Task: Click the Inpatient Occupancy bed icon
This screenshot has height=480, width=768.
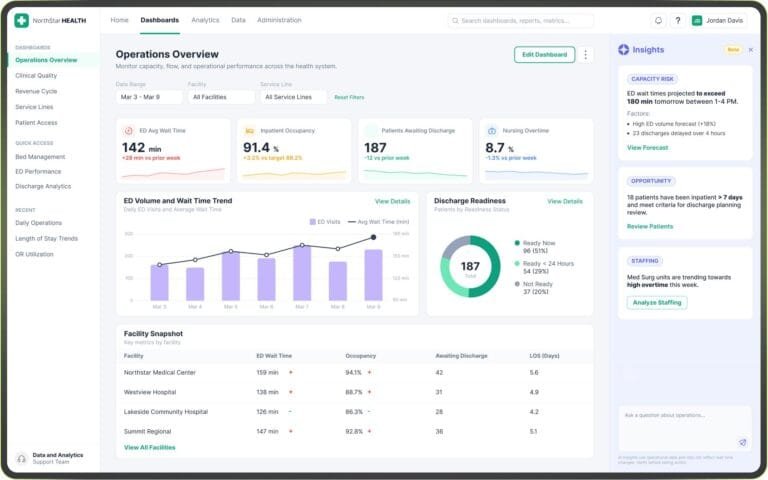Action: [249, 131]
